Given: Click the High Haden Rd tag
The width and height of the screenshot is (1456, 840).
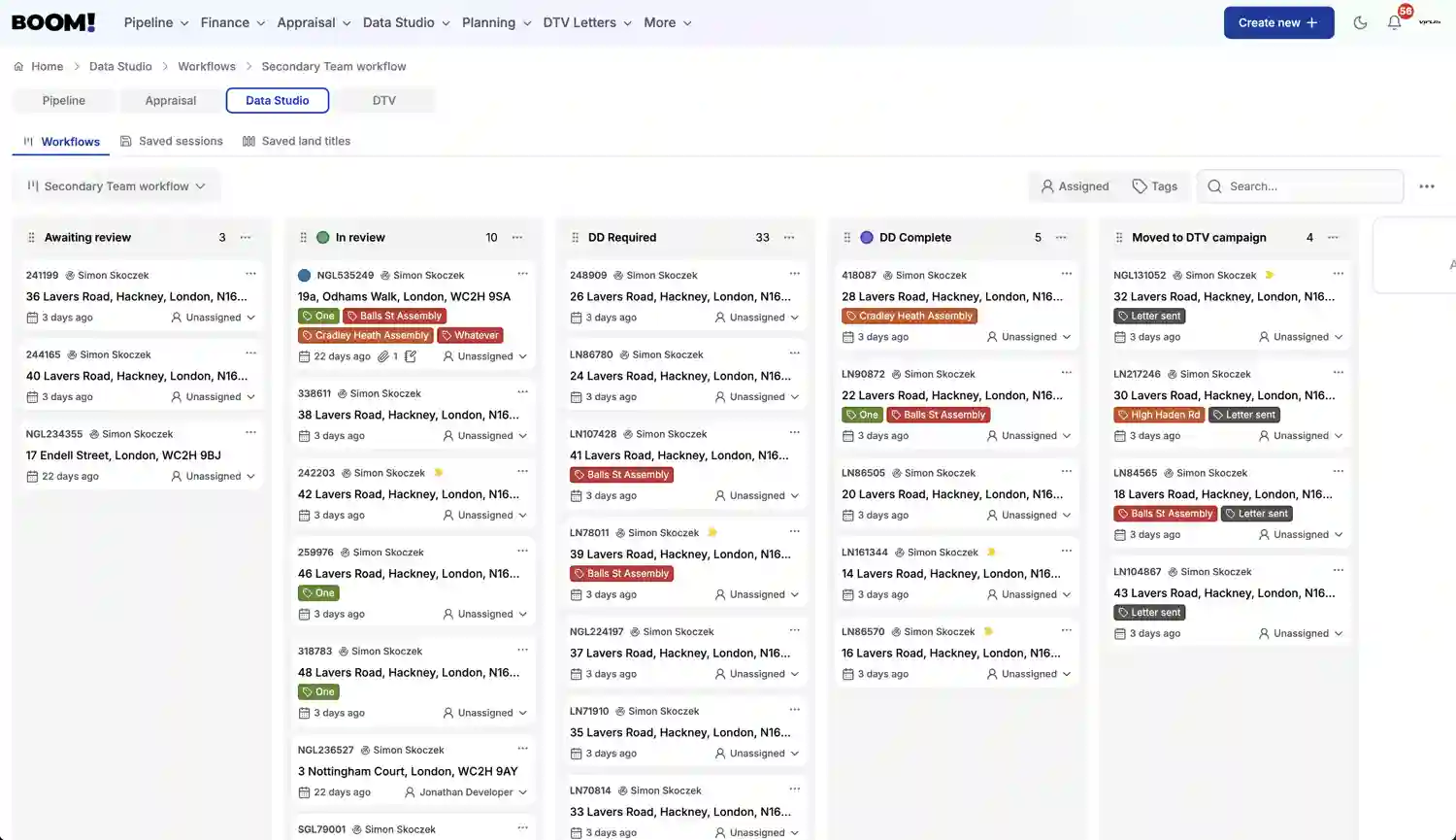Looking at the screenshot, I should pyautogui.click(x=1159, y=415).
